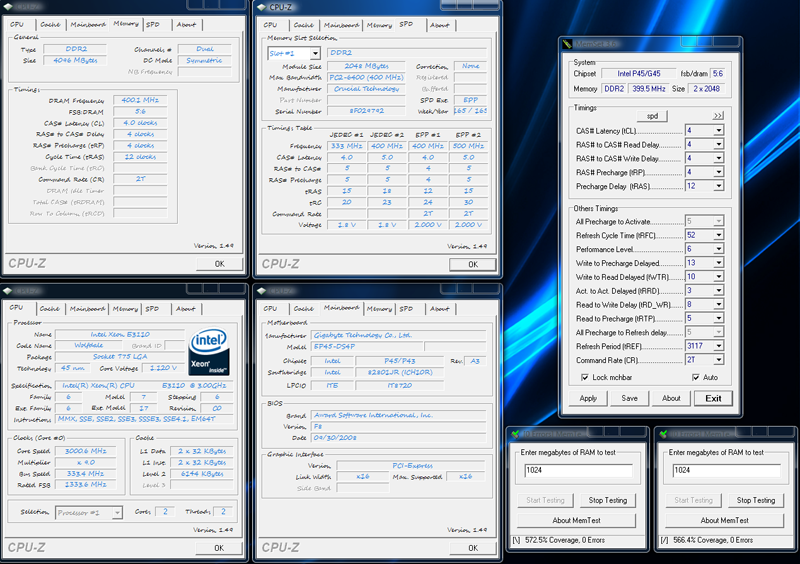800x564 pixels.
Task: Click the title icon of the right MemTest window
Action: (663, 434)
